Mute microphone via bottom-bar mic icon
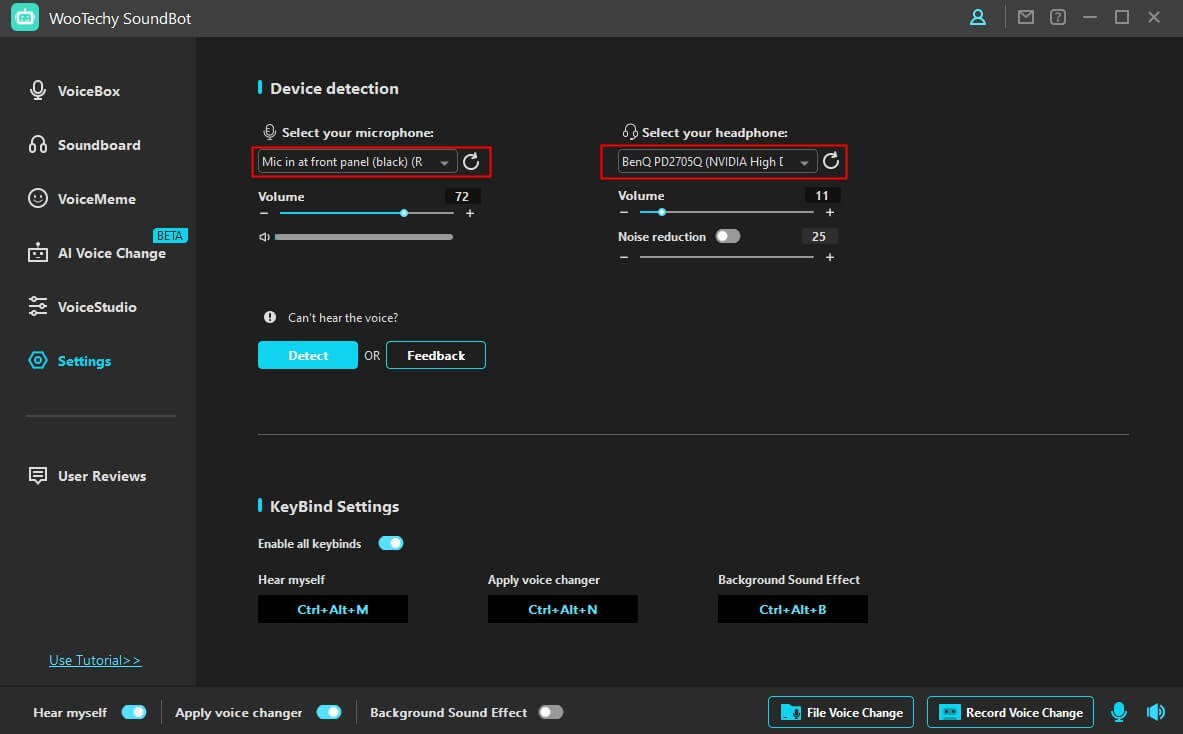This screenshot has height=734, width=1183. (x=1119, y=711)
